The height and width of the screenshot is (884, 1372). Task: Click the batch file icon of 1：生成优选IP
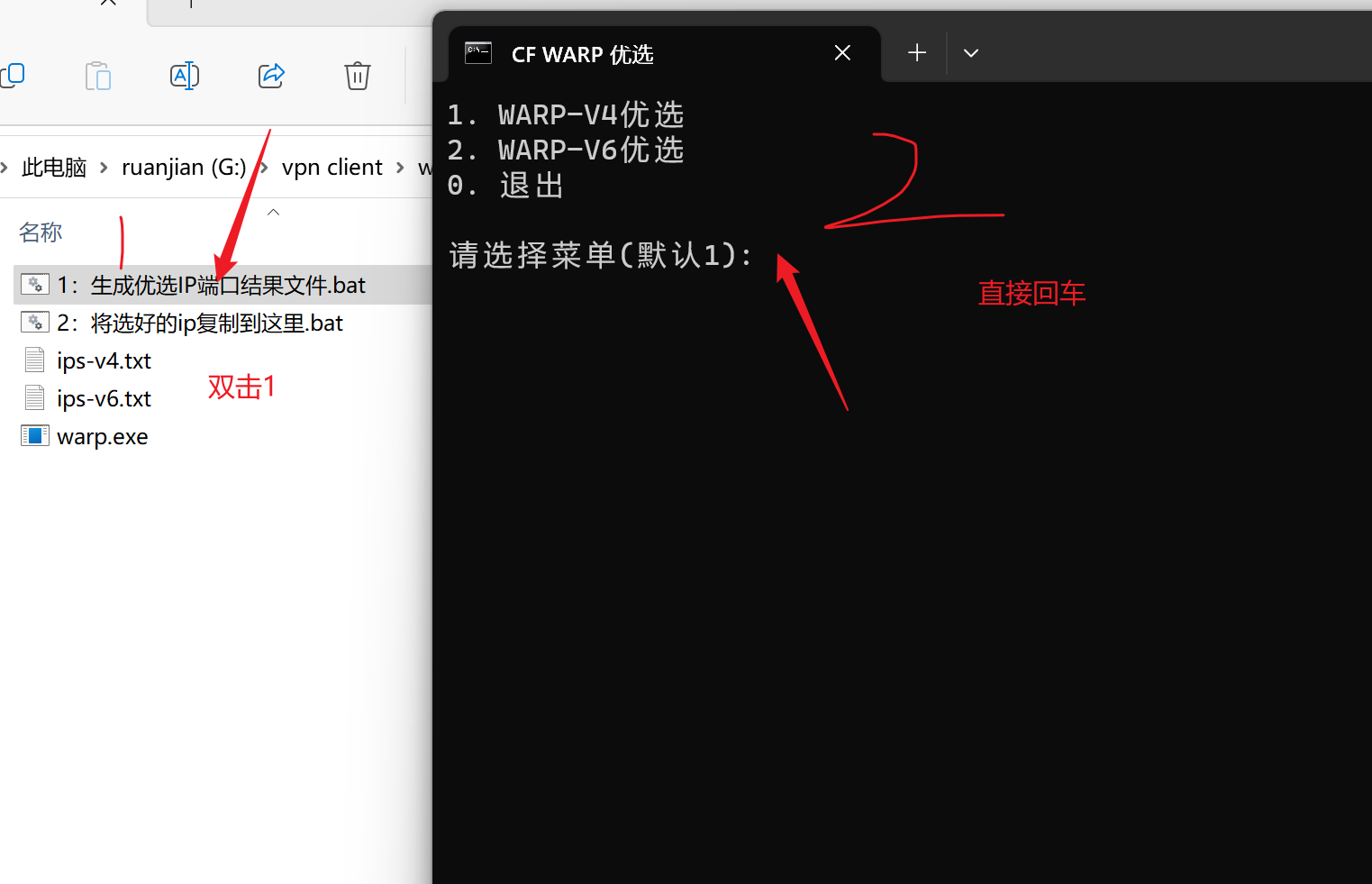(x=35, y=285)
